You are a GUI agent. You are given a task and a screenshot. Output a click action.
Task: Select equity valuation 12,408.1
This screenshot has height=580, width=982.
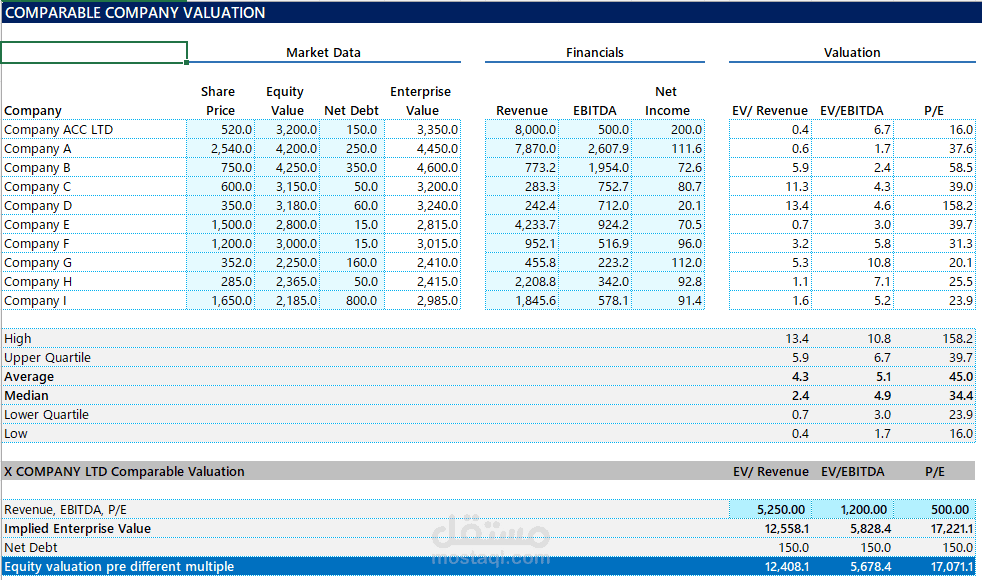(787, 567)
